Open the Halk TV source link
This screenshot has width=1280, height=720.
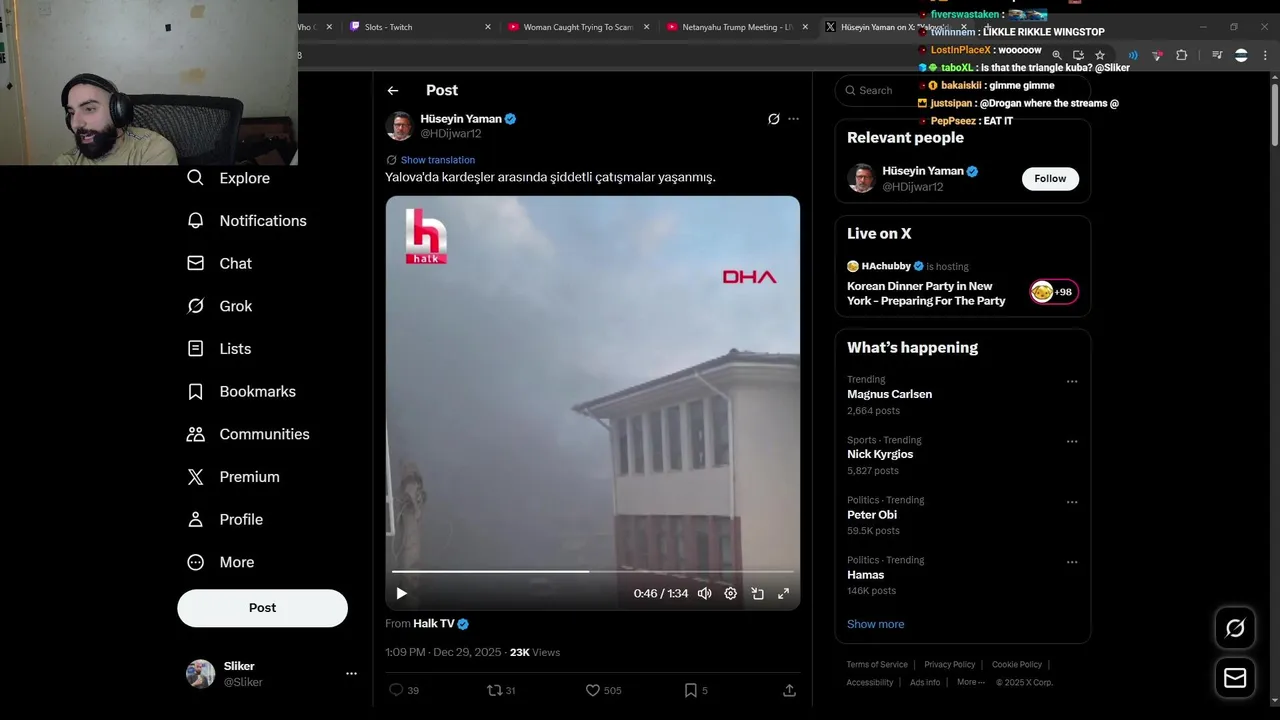(434, 623)
